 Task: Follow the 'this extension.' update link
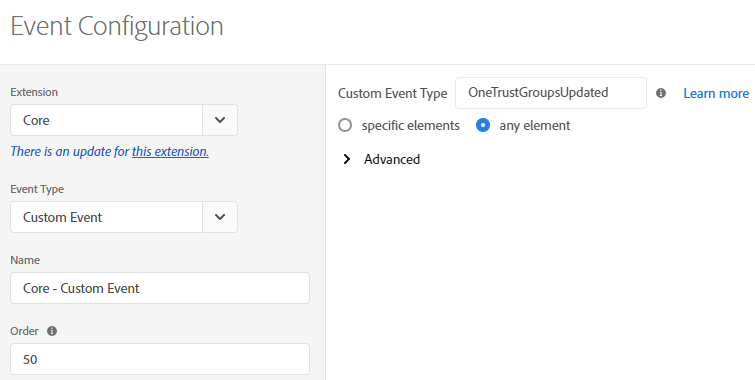pos(170,151)
